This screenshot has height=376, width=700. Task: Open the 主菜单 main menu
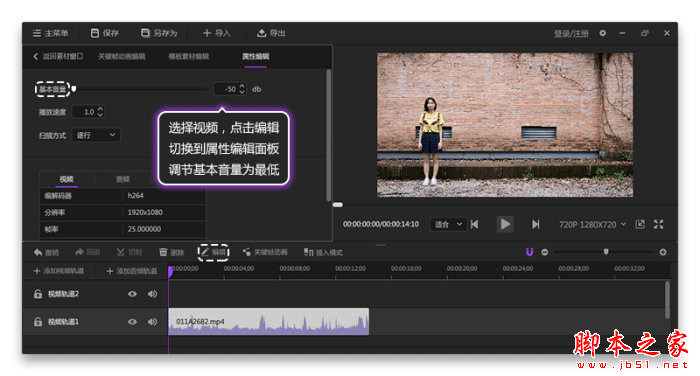pyautogui.click(x=50, y=33)
